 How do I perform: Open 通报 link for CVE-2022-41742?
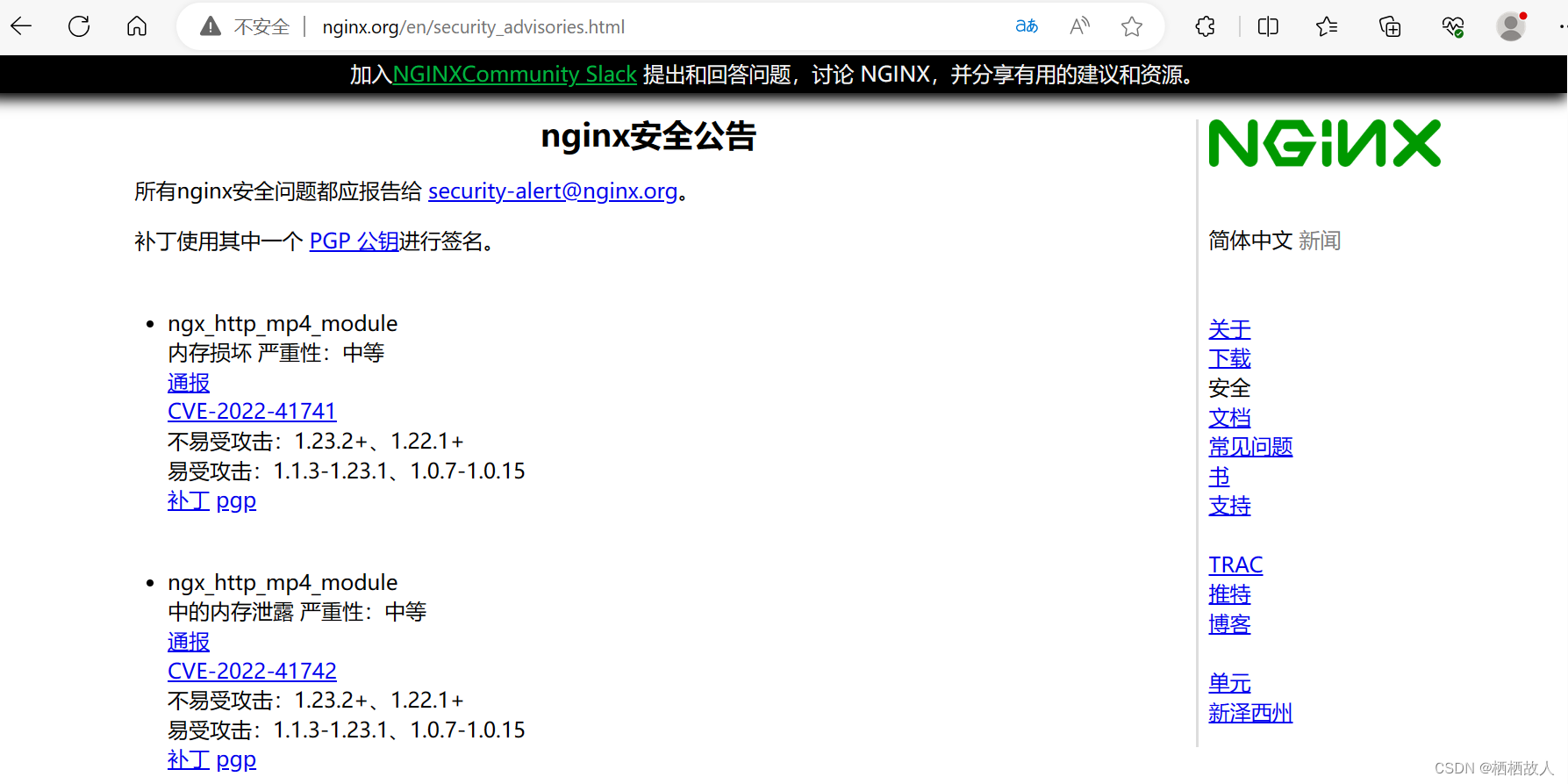point(189,642)
